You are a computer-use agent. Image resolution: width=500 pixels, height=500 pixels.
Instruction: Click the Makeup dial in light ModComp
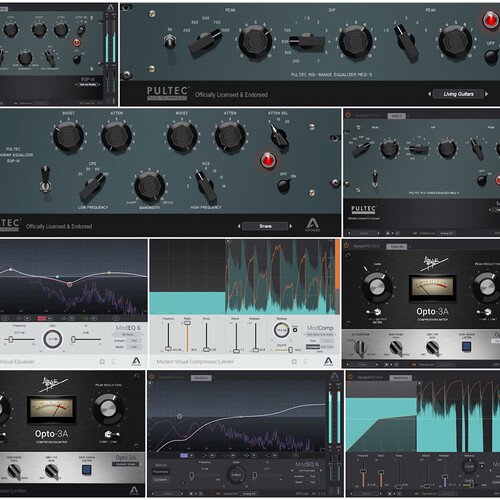[x=282, y=330]
